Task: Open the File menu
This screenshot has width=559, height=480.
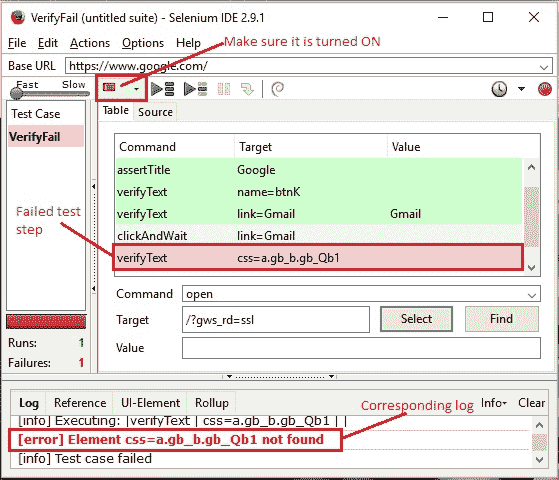Action: [17, 43]
